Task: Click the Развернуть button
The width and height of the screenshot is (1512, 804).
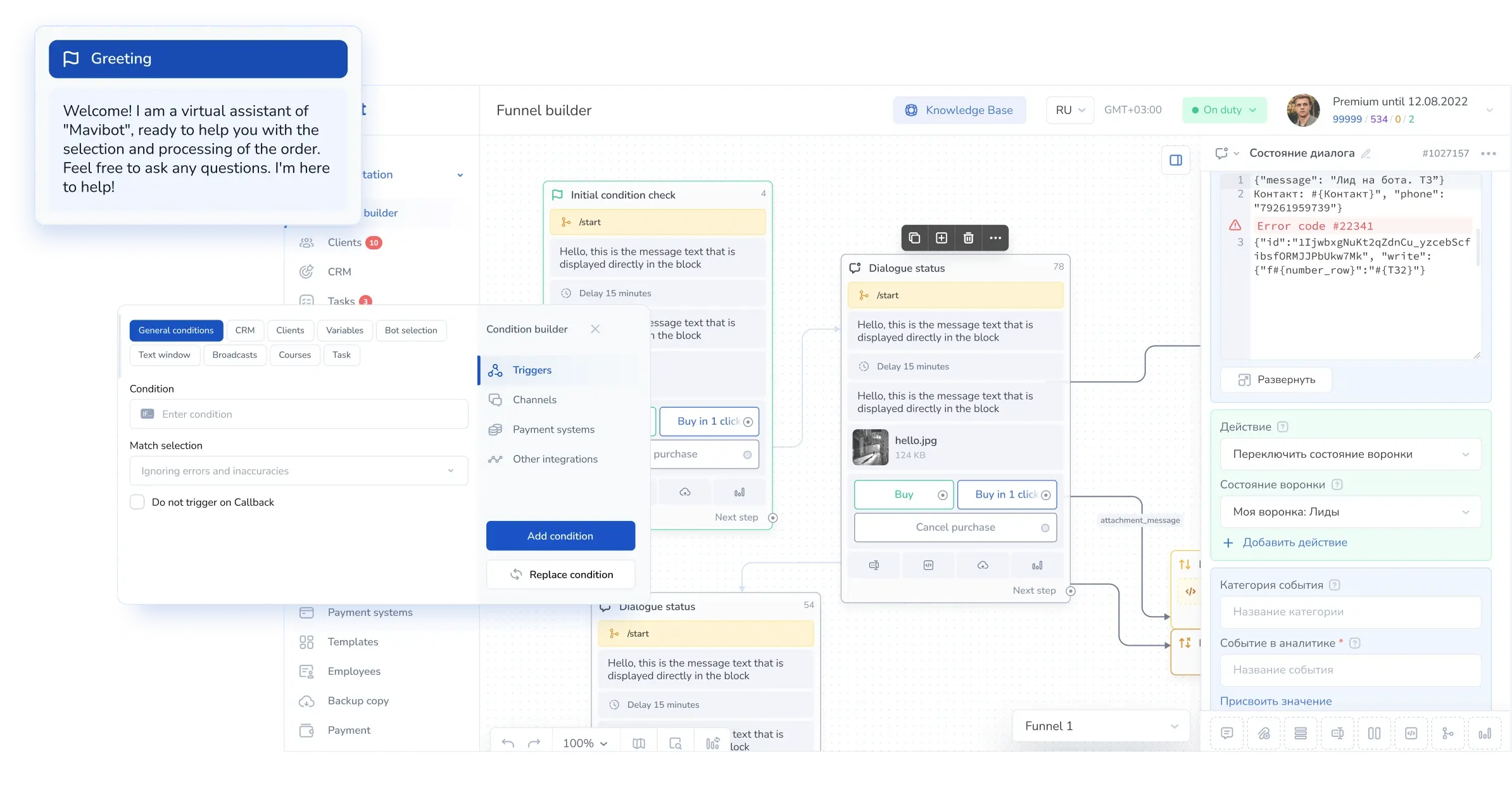Action: click(x=1276, y=380)
